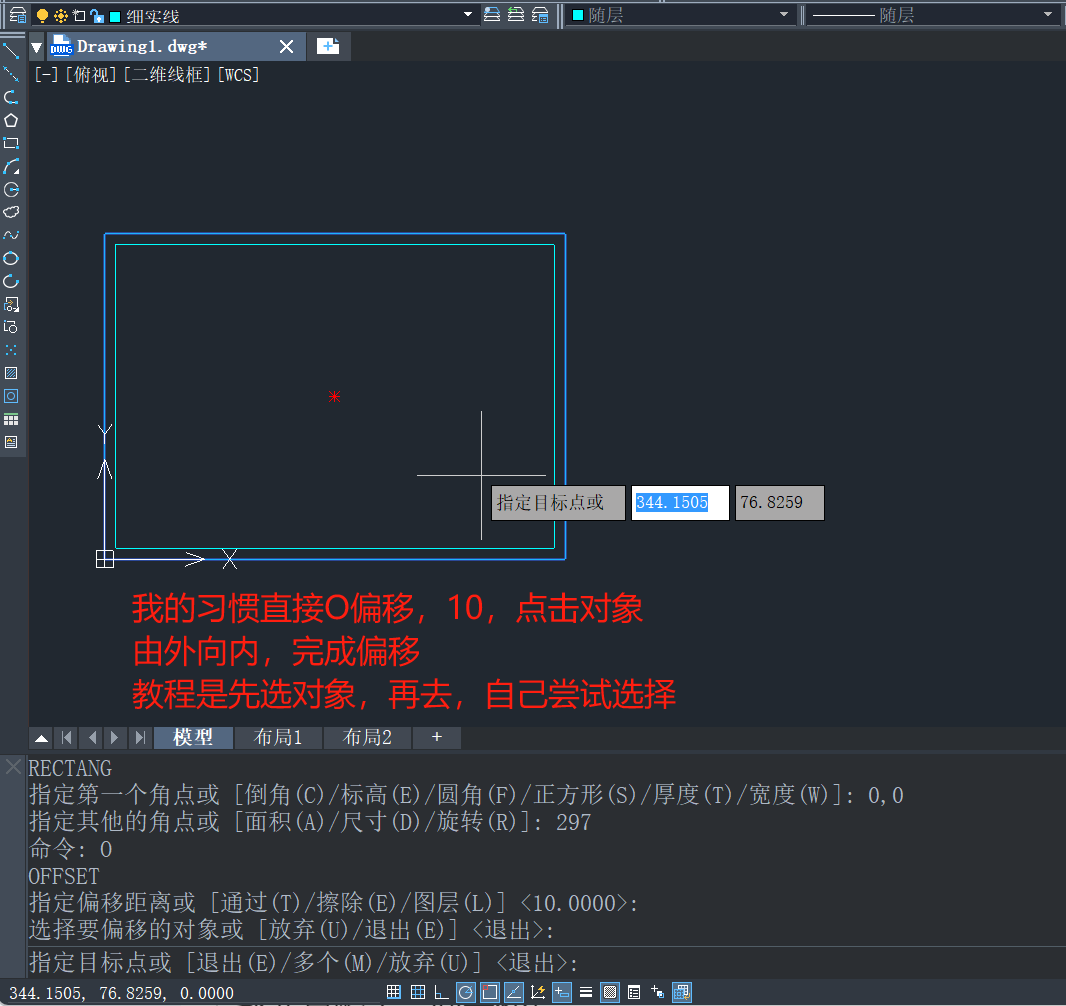The image size is (1066, 1006).
Task: Pick the Revision Cloud tool
Action: click(11, 212)
